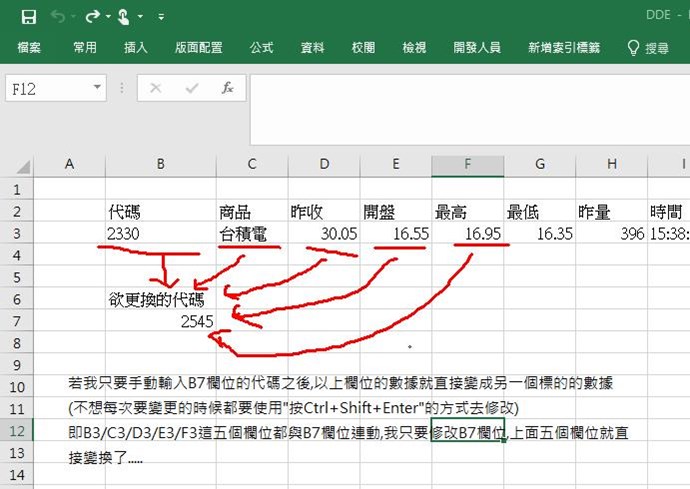
Task: Click the Save icon in quick access toolbar
Action: 28,16
